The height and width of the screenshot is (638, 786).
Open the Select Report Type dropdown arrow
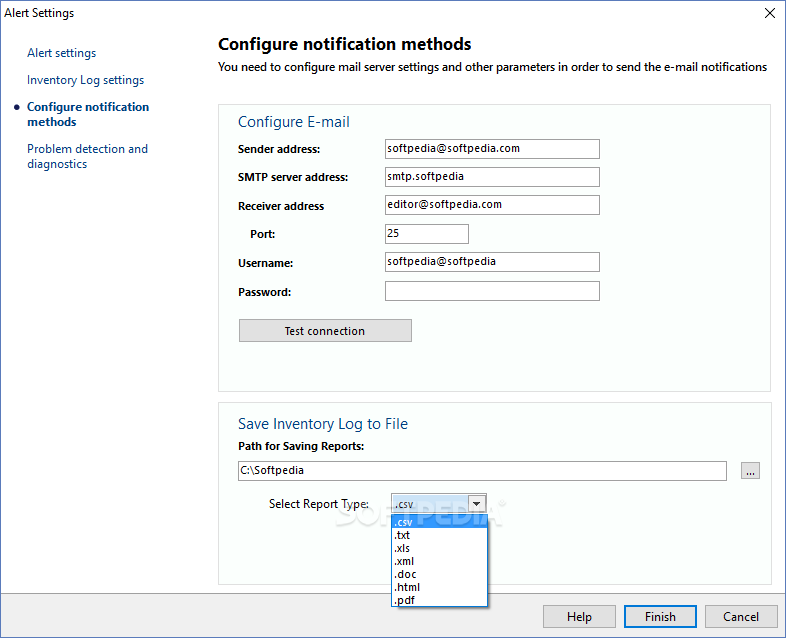pos(477,504)
